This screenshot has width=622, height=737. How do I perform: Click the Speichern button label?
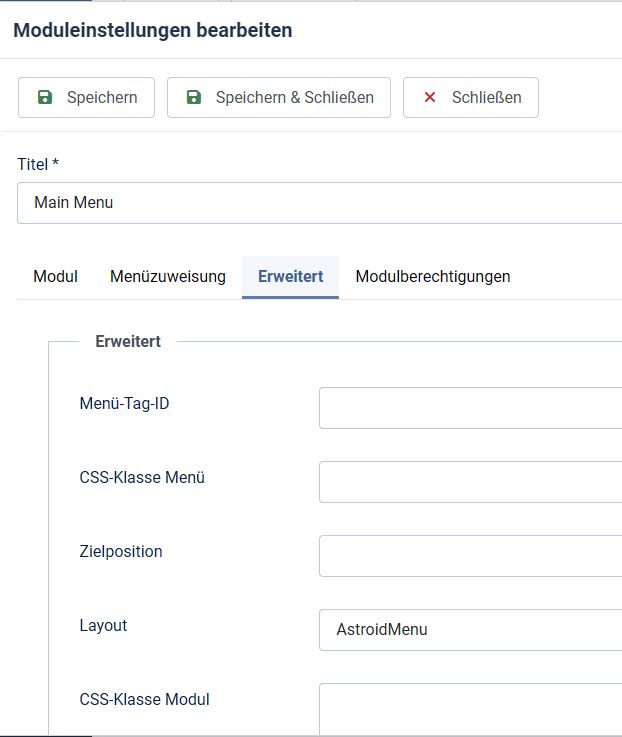[102, 97]
